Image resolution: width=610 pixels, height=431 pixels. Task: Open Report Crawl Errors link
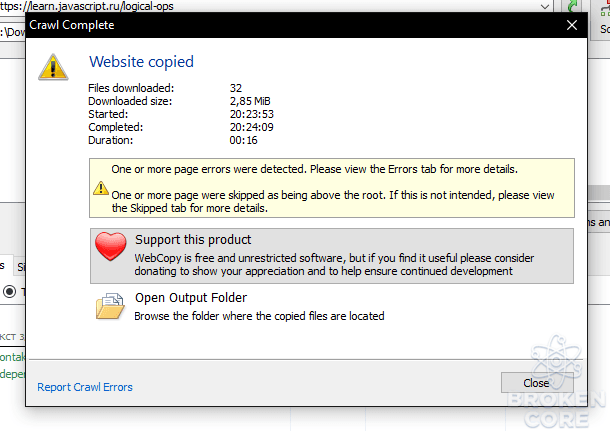point(85,387)
